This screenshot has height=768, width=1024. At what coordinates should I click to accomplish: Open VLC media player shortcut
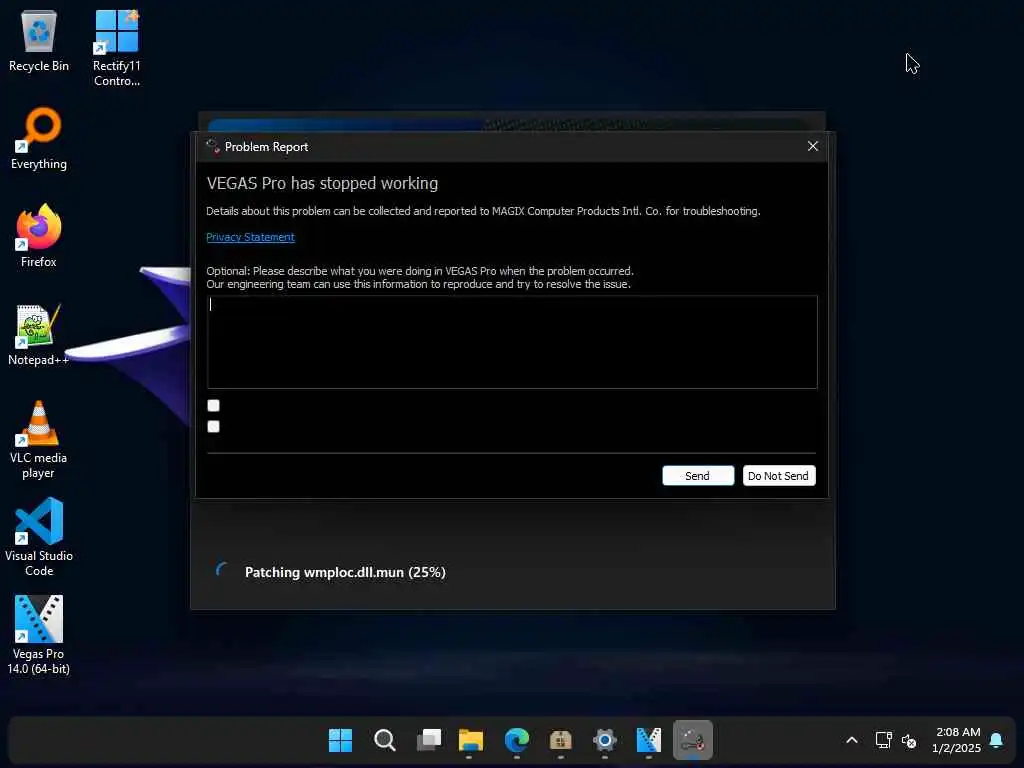[39, 440]
